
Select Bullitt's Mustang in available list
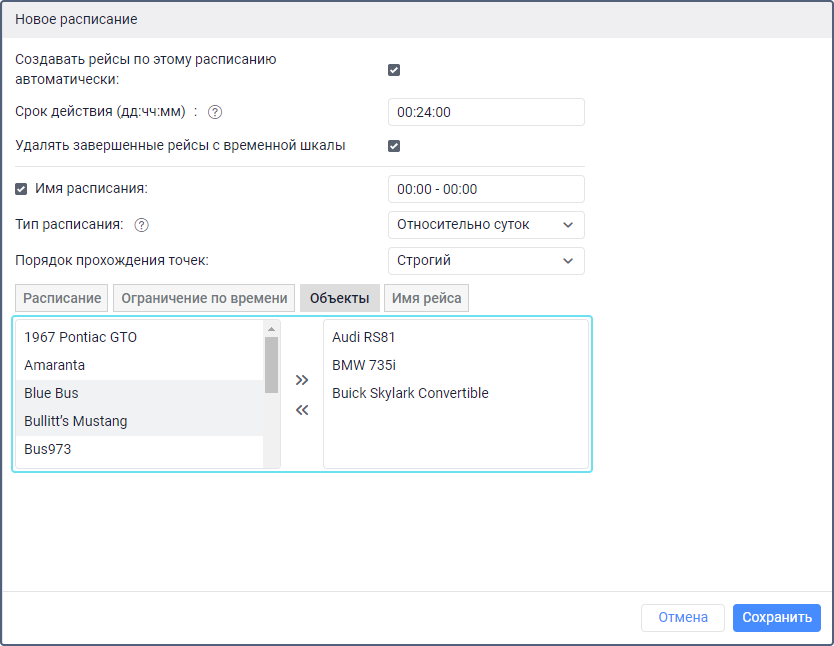[x=76, y=421]
